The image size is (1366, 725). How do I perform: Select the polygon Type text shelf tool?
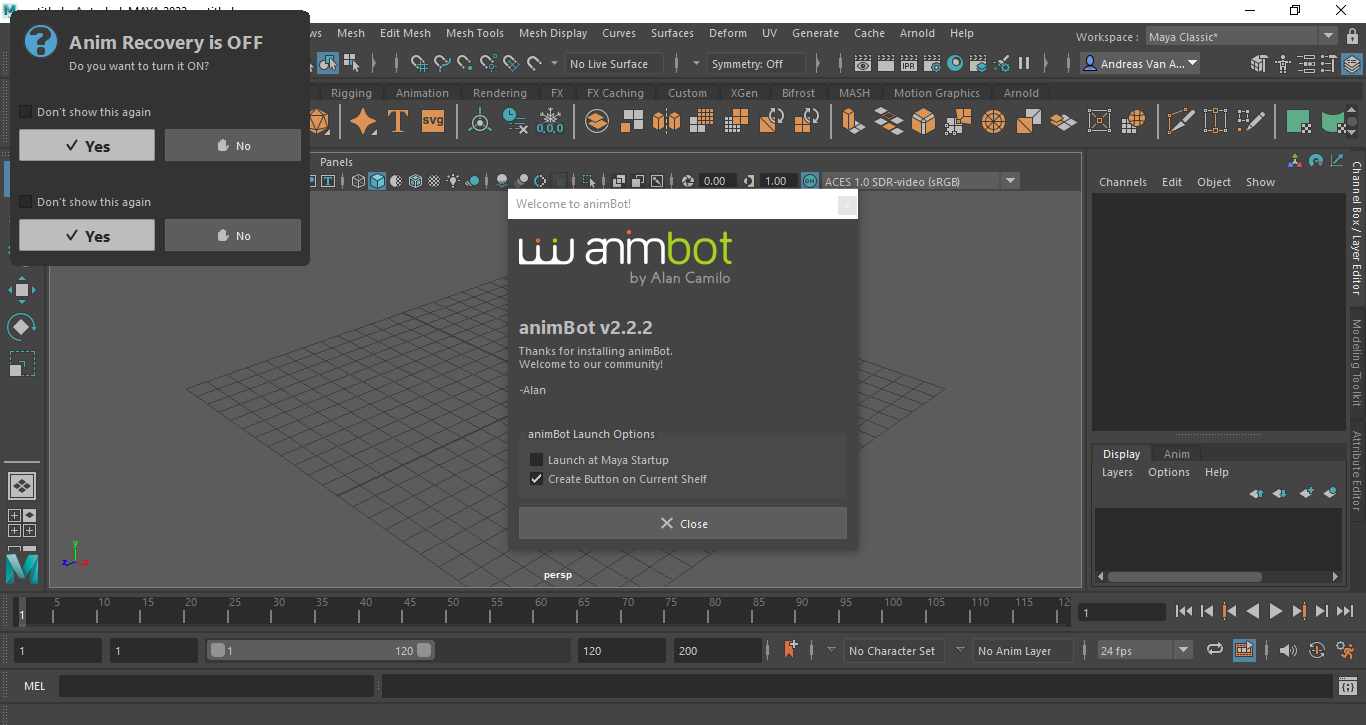pos(398,122)
